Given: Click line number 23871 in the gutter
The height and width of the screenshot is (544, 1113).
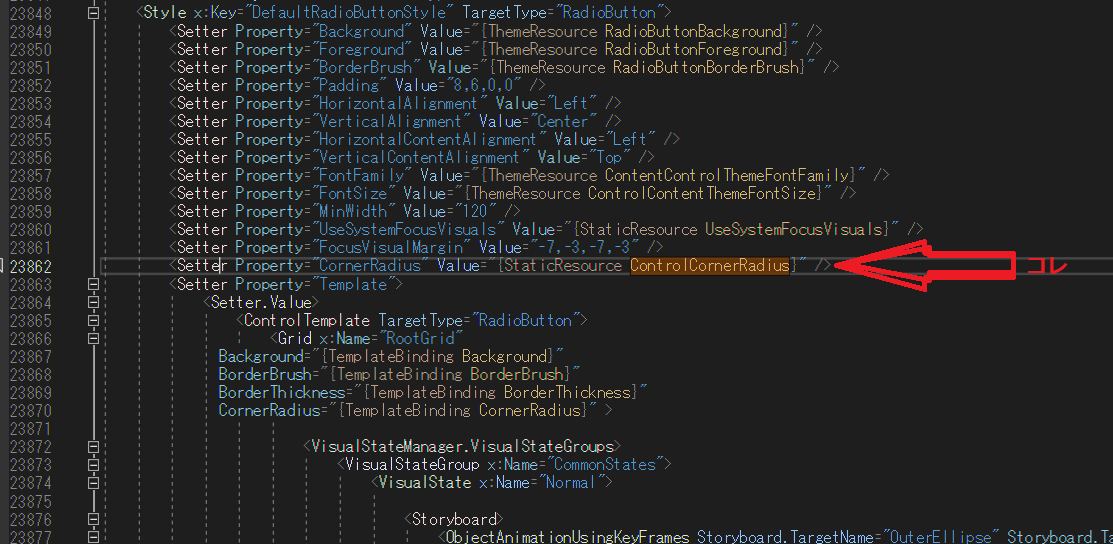Looking at the screenshot, I should click(x=31, y=428).
